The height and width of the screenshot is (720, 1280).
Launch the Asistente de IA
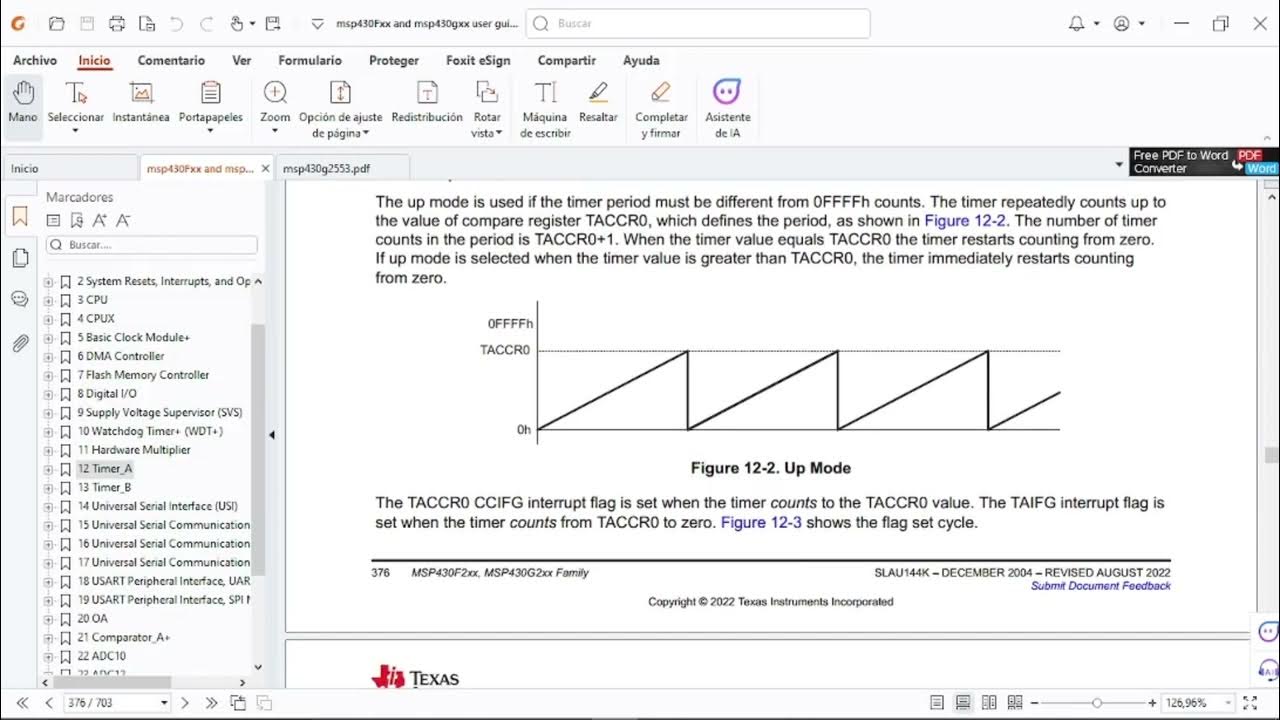click(727, 110)
